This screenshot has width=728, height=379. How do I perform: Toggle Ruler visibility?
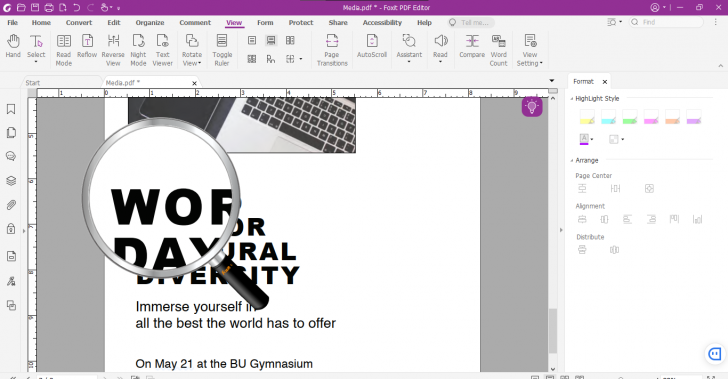pyautogui.click(x=222, y=50)
